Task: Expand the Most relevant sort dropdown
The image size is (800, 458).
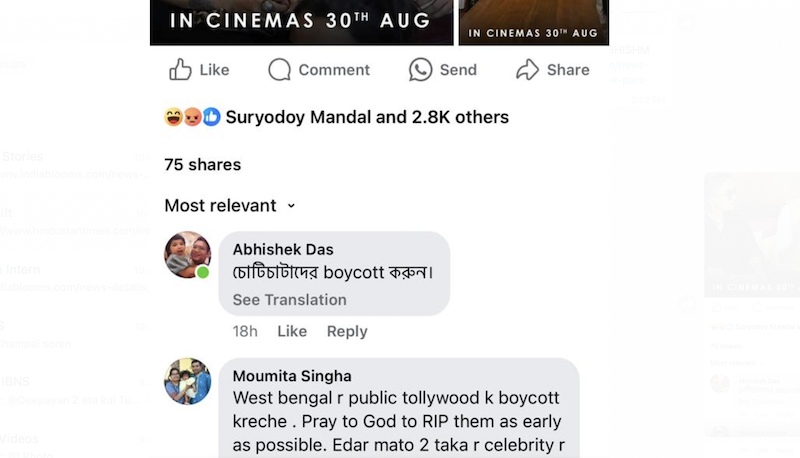Action: [220, 205]
